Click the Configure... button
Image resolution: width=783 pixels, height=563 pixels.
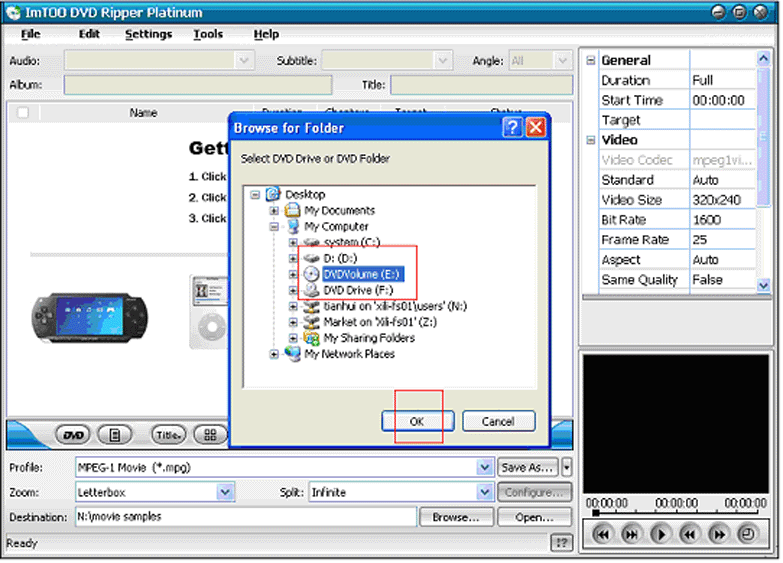point(535,494)
